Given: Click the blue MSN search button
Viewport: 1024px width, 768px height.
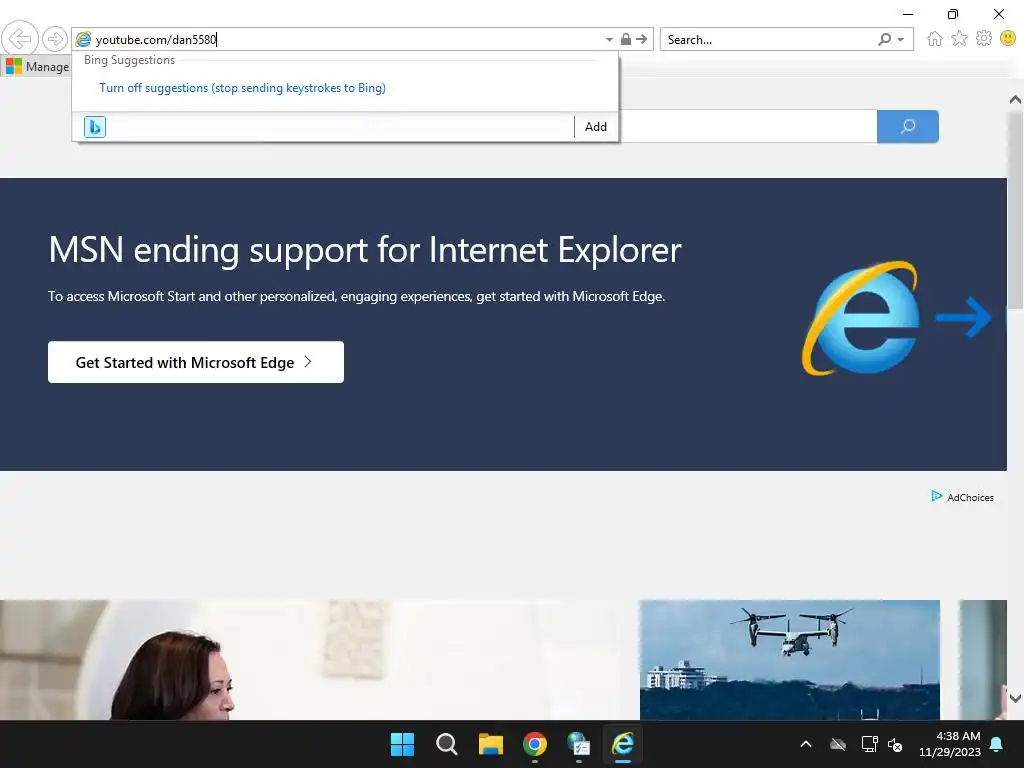Looking at the screenshot, I should pyautogui.click(x=908, y=126).
